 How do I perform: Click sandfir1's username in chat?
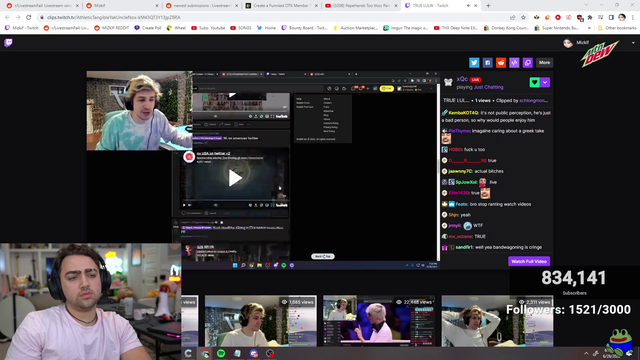pos(464,247)
